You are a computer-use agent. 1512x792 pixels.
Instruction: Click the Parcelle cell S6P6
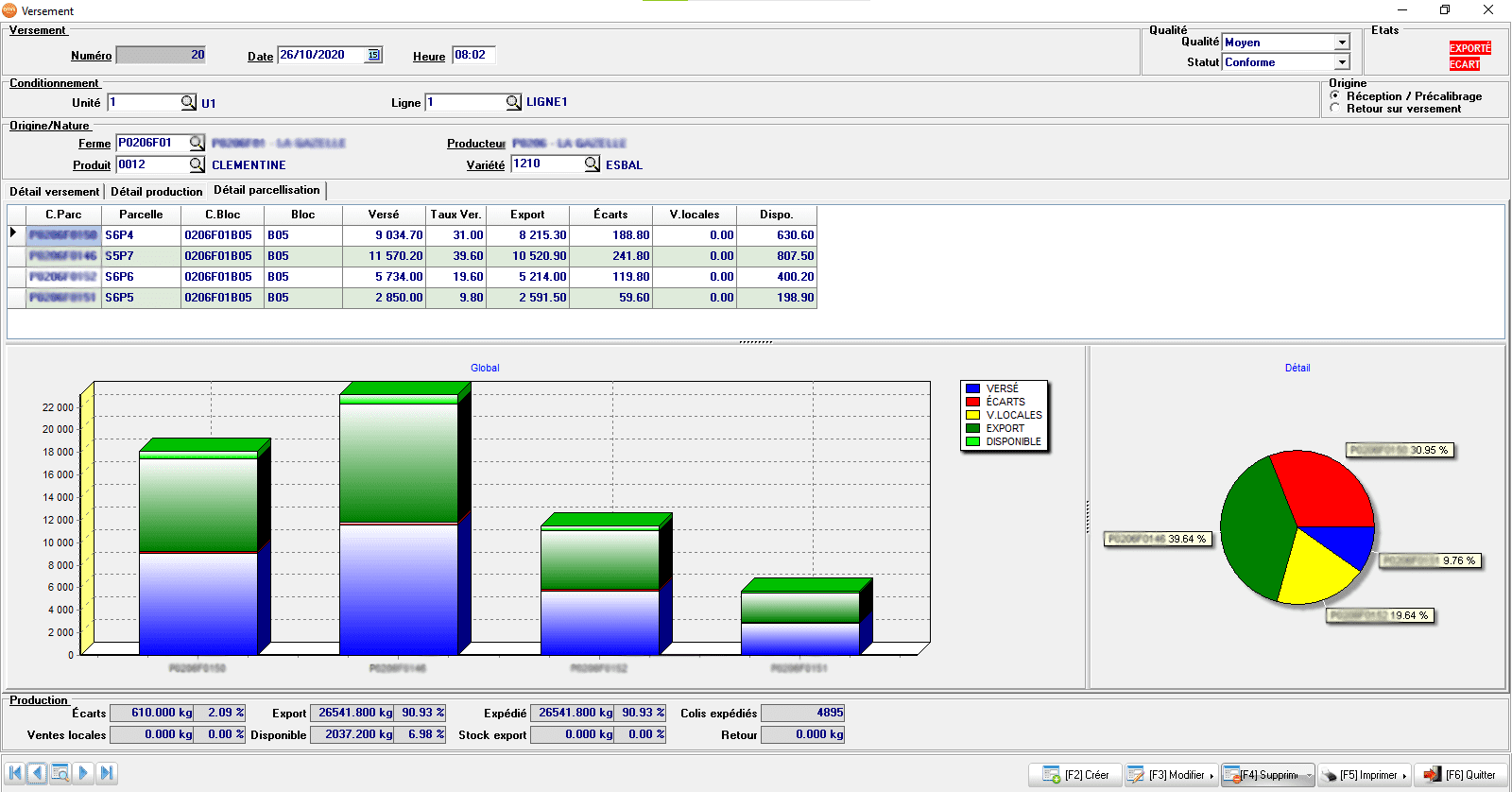pos(141,277)
